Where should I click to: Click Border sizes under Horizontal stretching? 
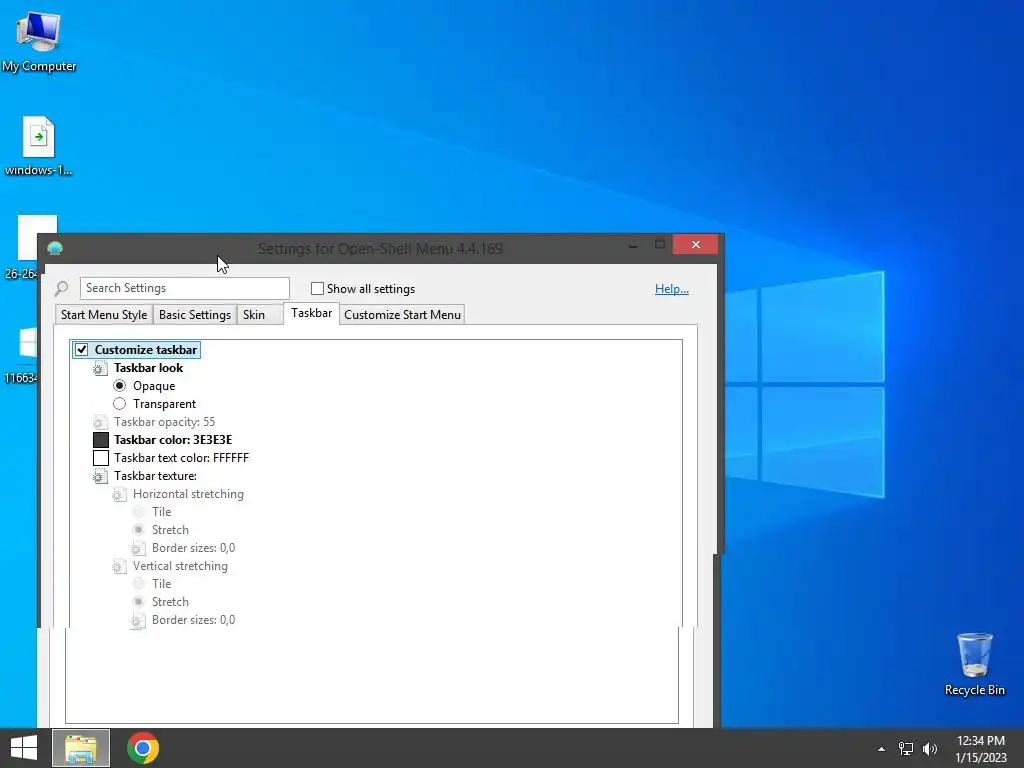tap(193, 548)
